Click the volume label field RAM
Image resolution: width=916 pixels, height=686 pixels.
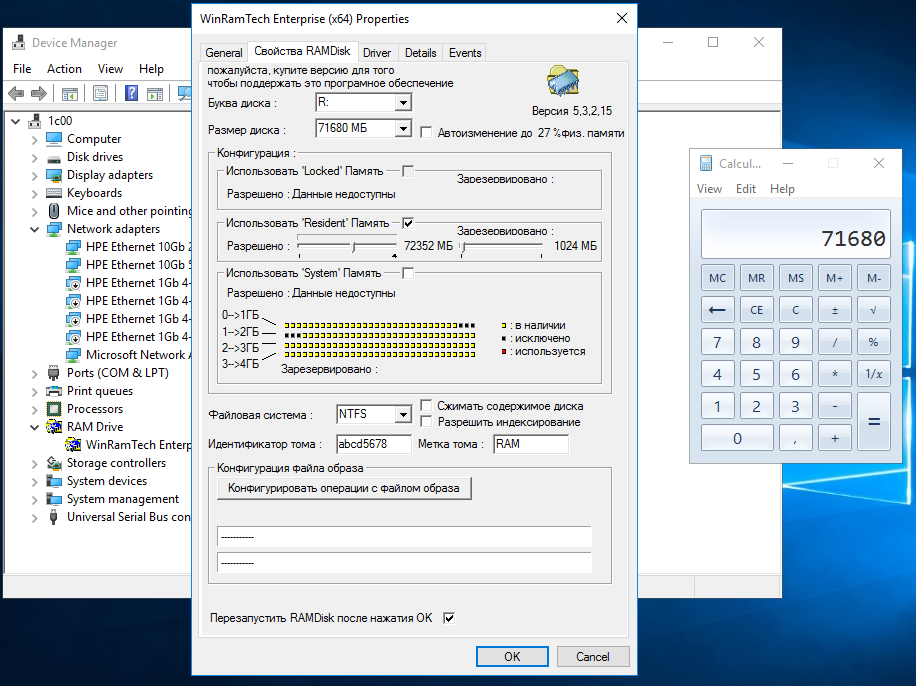tap(531, 444)
